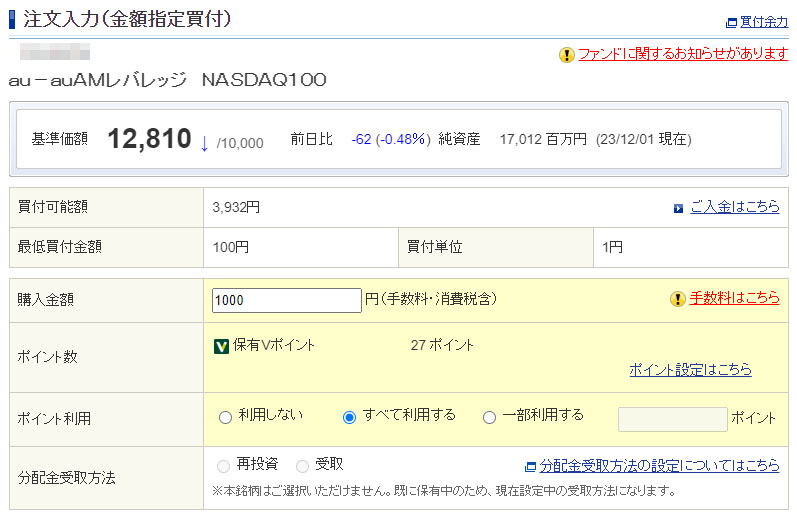Open ファンドに関するお知らせがあります notice link
797x521 pixels.
(x=683, y=54)
